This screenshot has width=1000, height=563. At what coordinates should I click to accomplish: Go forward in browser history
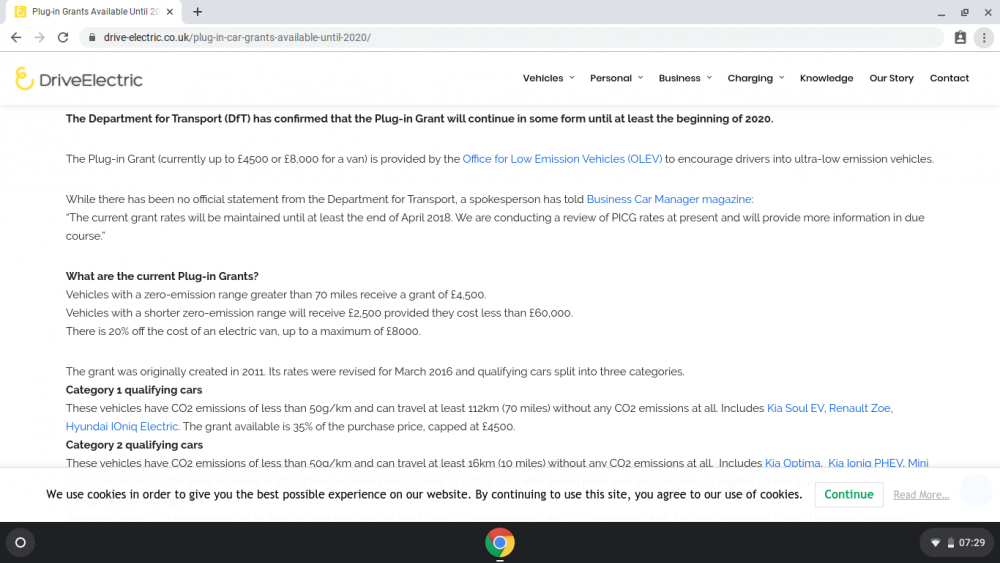(x=40, y=38)
